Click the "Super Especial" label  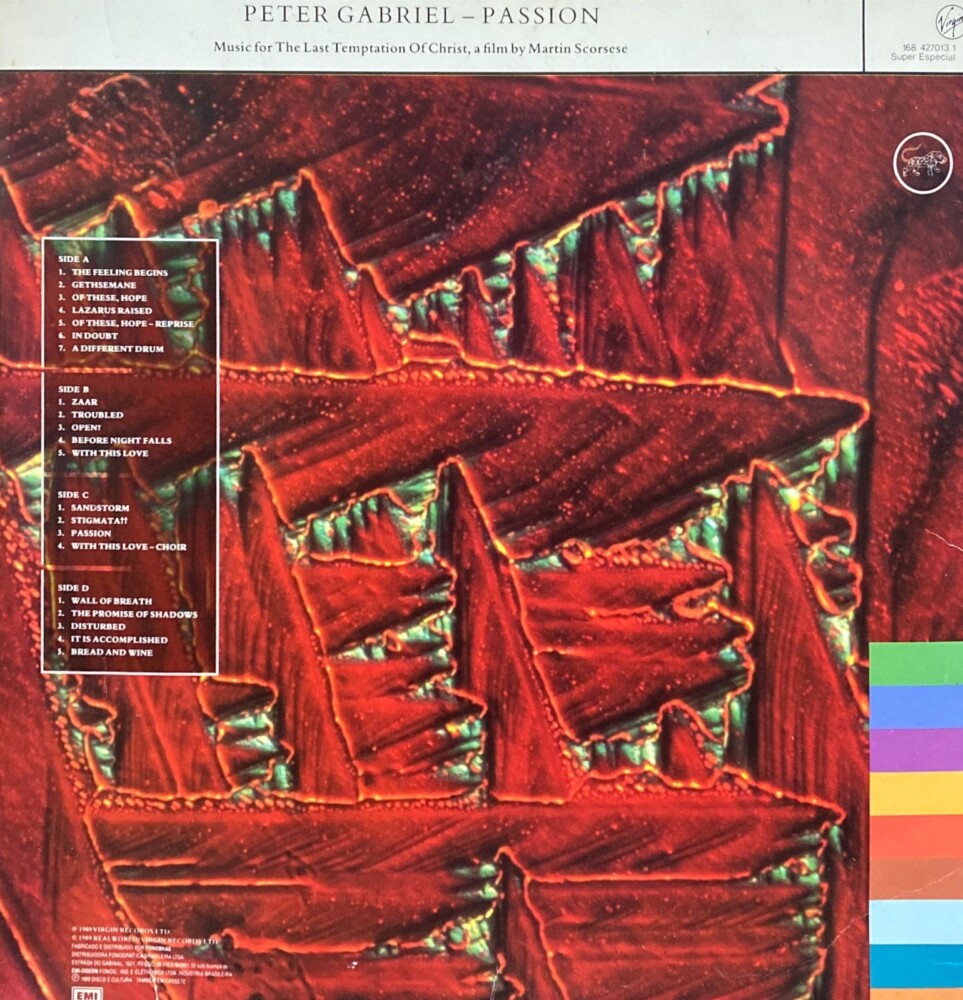(x=923, y=57)
